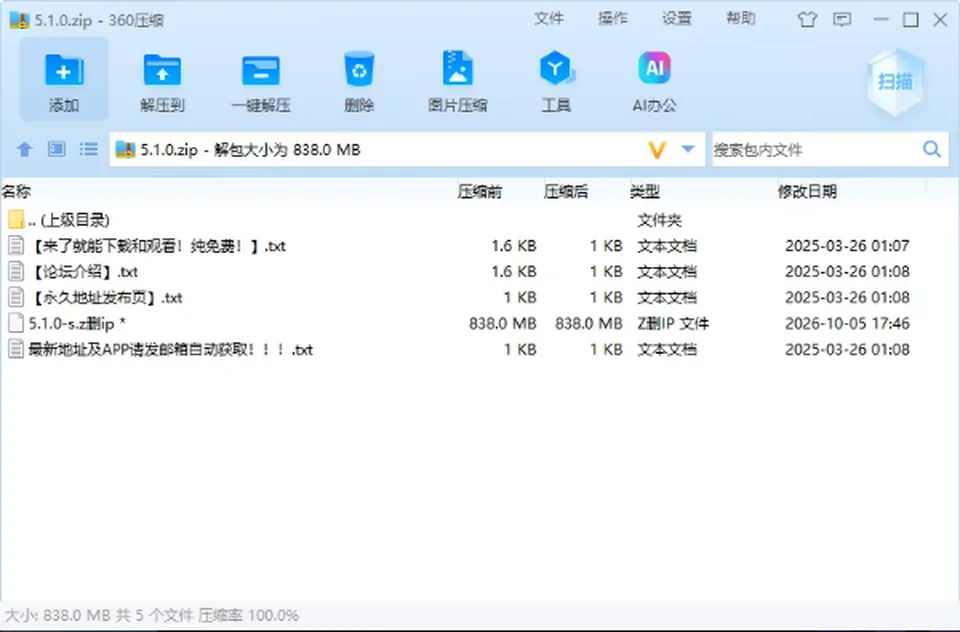Sort by the 类型 (Type) column header
This screenshot has width=960, height=632.
645,192
